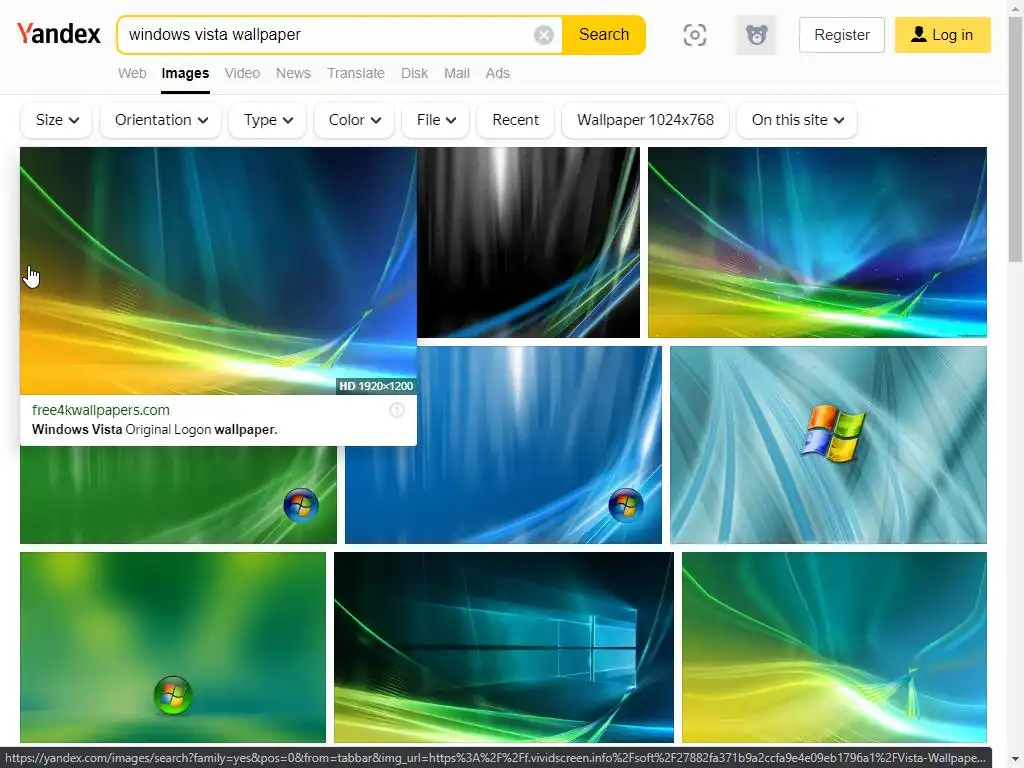
Task: Open the teal wallpaper with Windows flag logo
Action: point(828,445)
